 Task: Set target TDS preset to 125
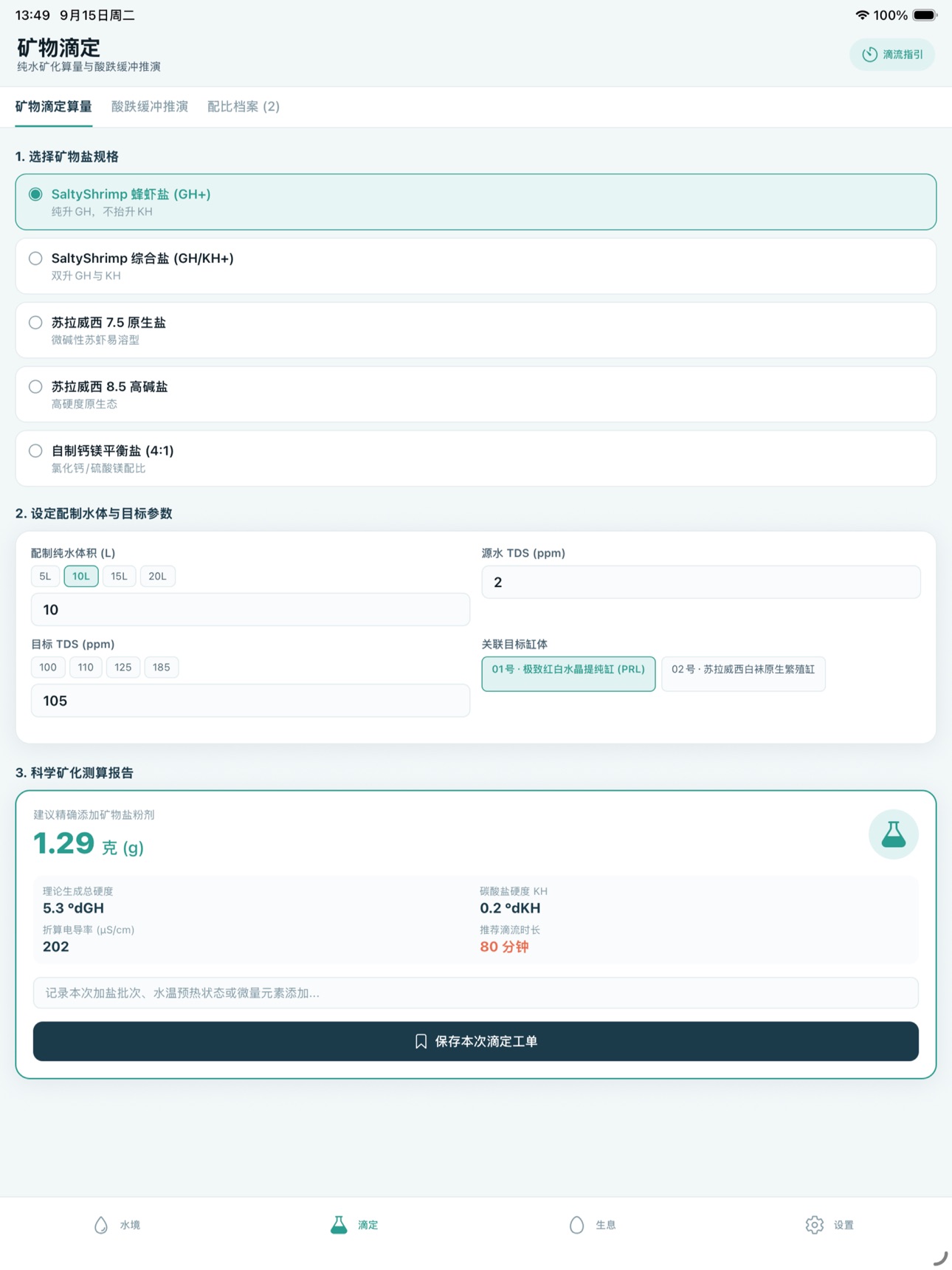point(123,667)
